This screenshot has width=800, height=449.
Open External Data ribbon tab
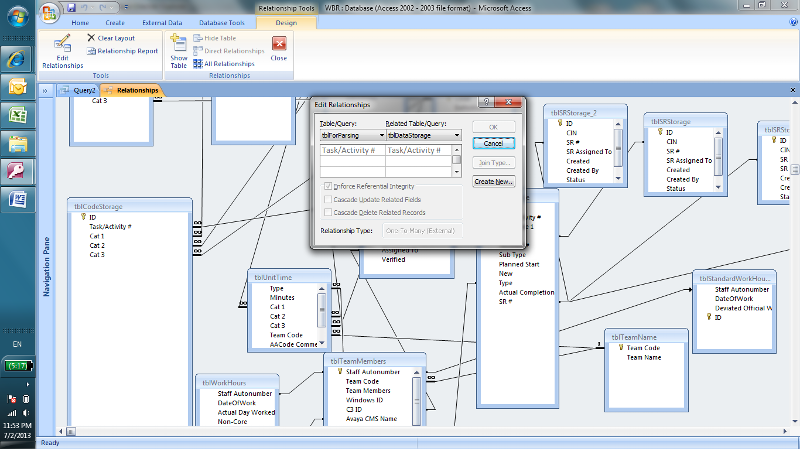(162, 23)
